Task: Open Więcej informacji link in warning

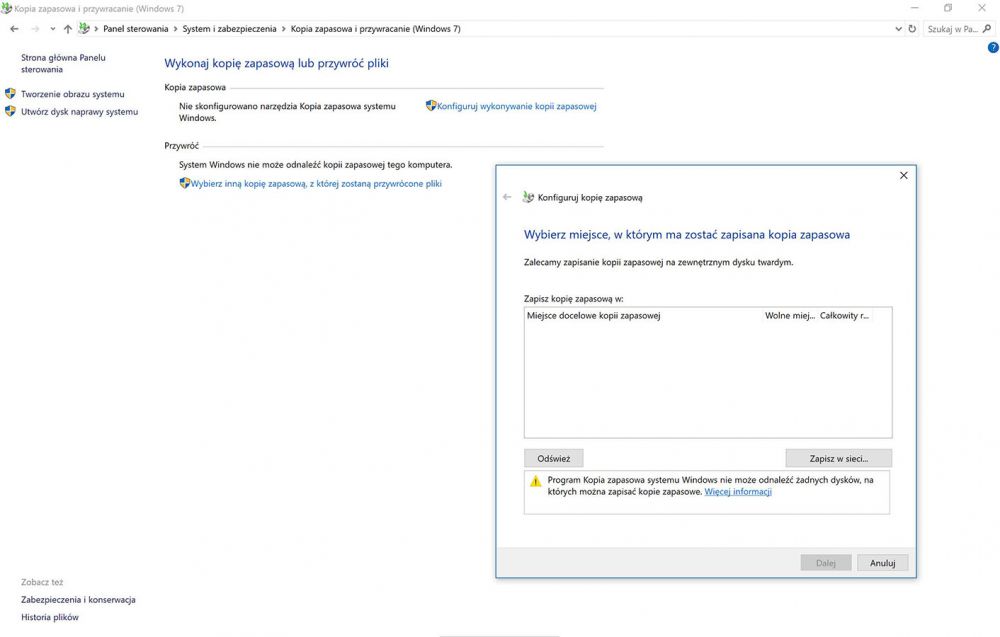Action: 738,492
